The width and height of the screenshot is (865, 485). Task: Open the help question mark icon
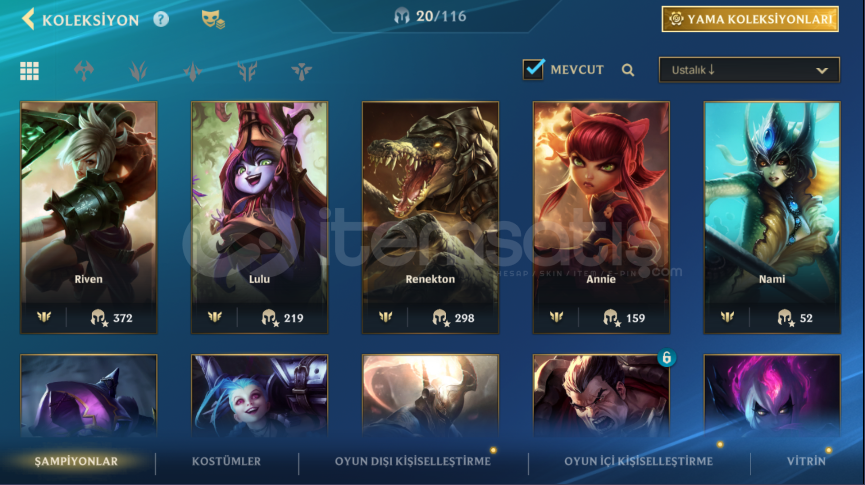[161, 19]
